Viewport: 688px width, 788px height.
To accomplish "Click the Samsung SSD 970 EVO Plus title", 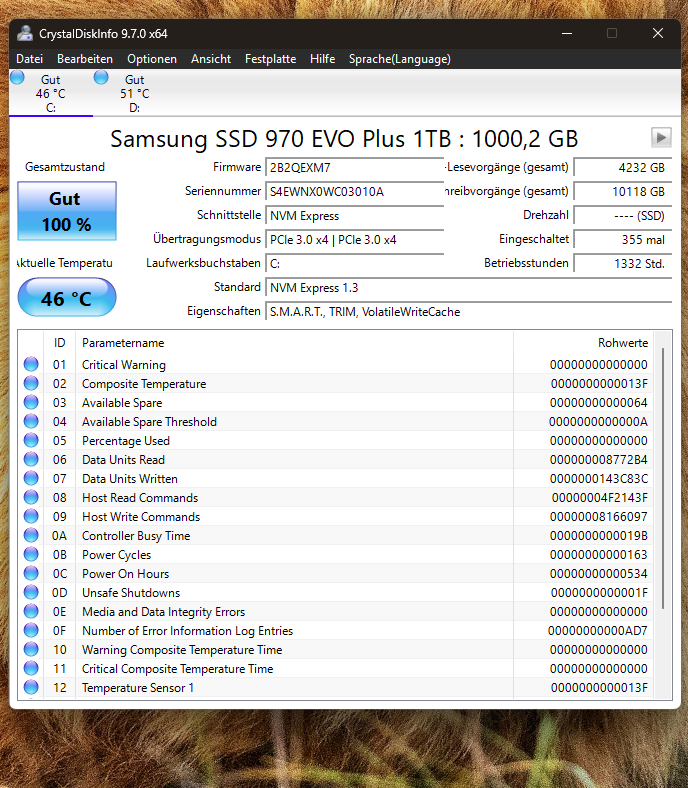I will (x=344, y=139).
